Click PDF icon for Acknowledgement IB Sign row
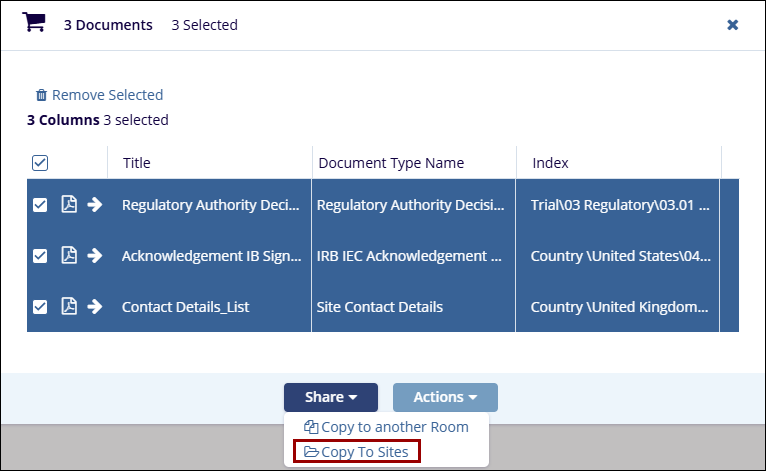 tap(69, 256)
